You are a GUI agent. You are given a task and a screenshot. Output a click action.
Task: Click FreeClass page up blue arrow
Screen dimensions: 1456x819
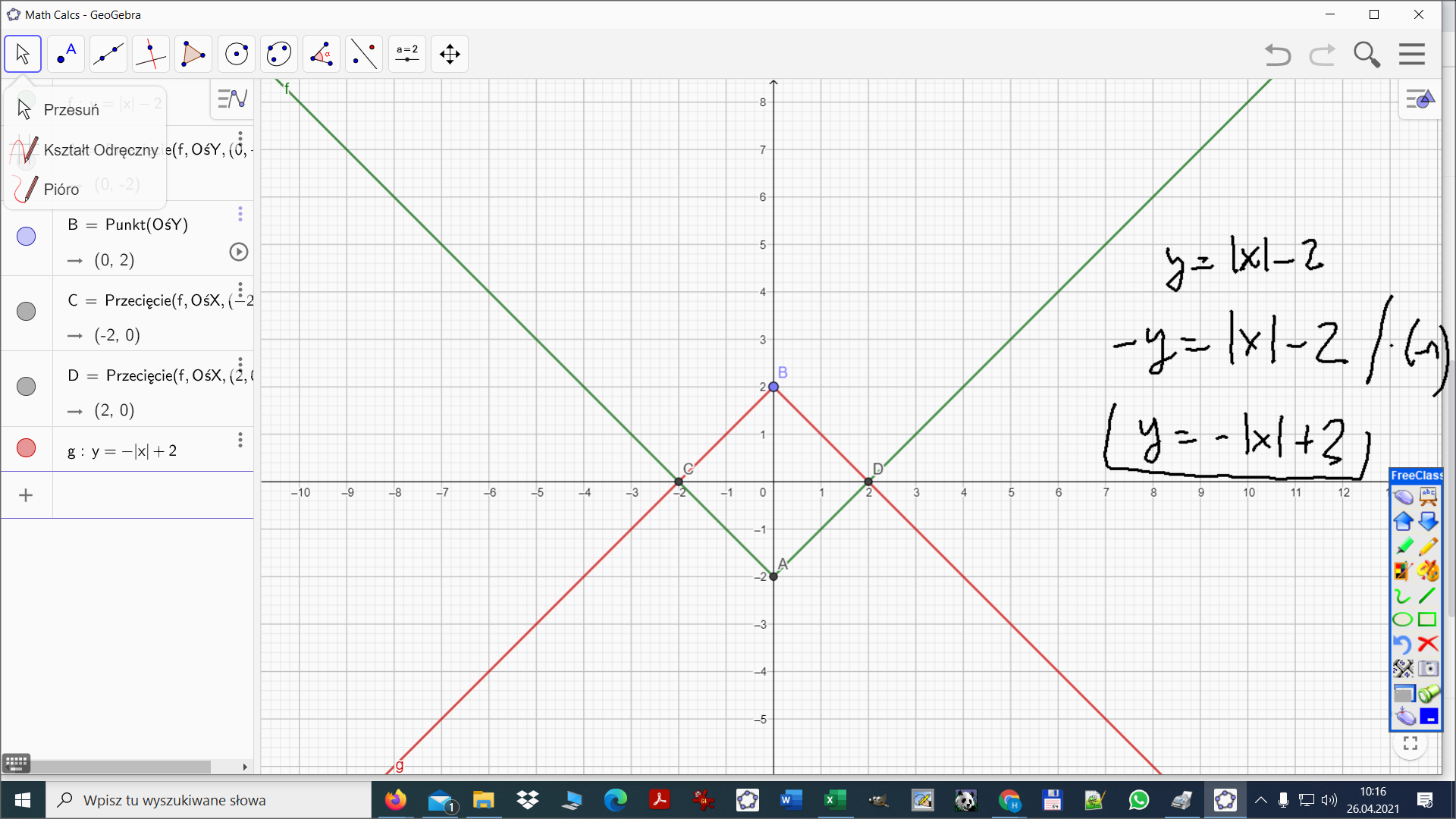(x=1403, y=521)
